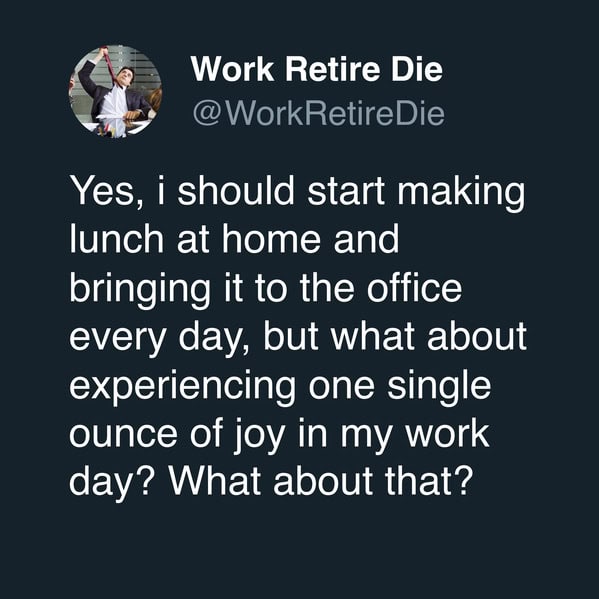
Task: Select the word "lunch" in the tweet
Action: (117, 239)
